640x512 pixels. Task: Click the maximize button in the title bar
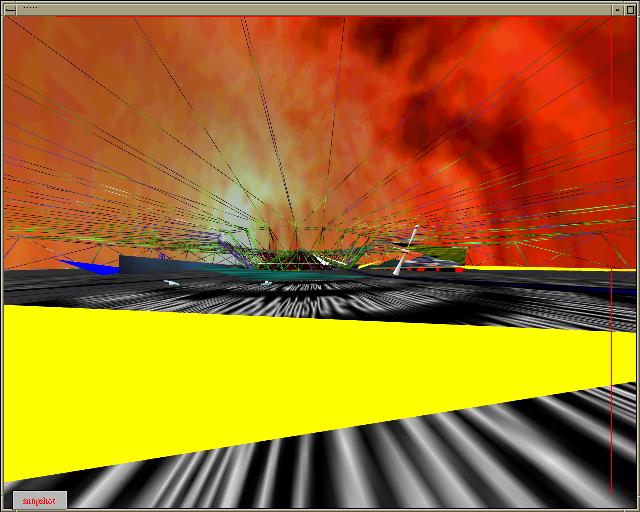point(629,8)
